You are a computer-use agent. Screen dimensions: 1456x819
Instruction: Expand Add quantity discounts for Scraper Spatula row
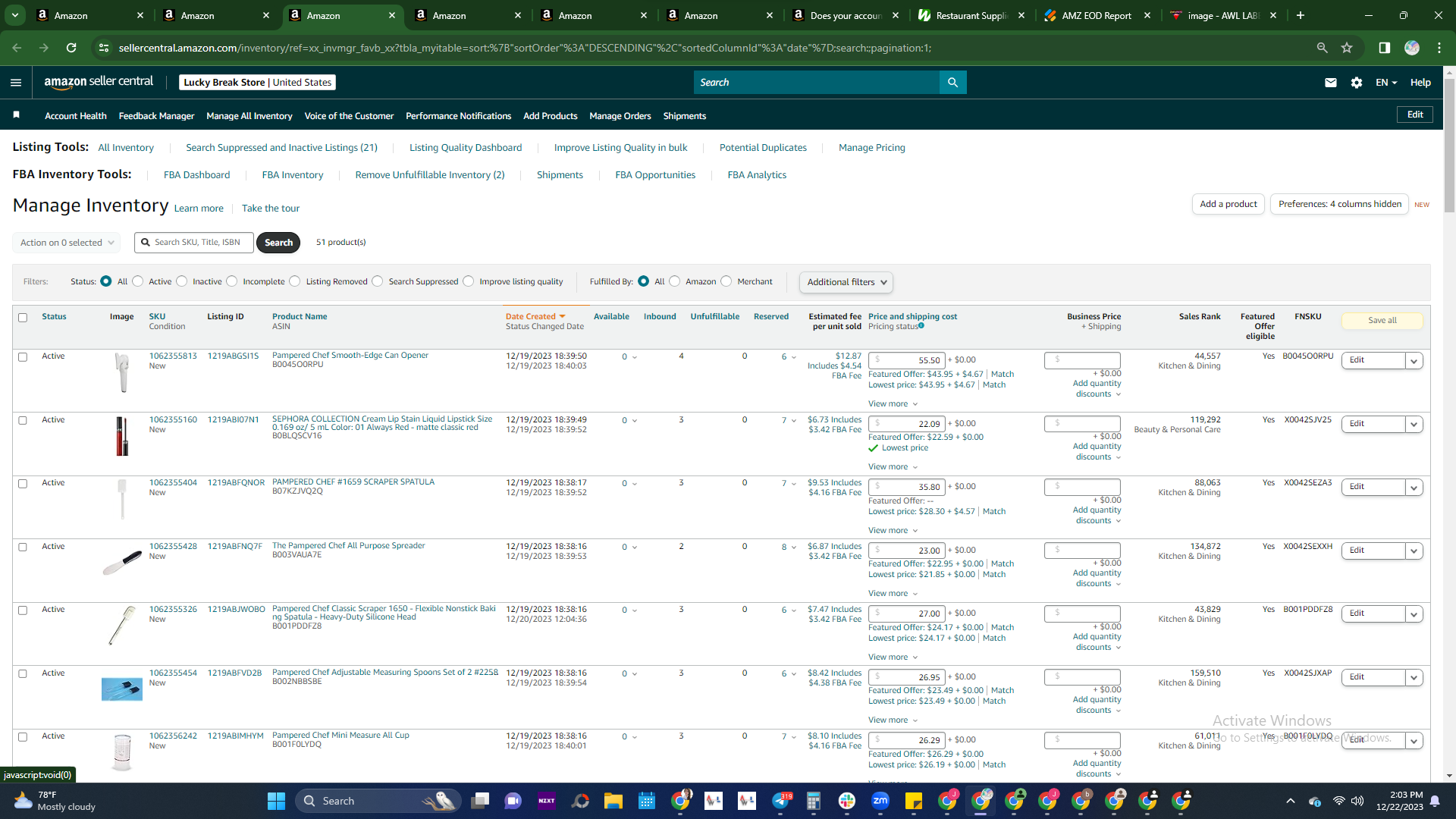click(x=1097, y=515)
